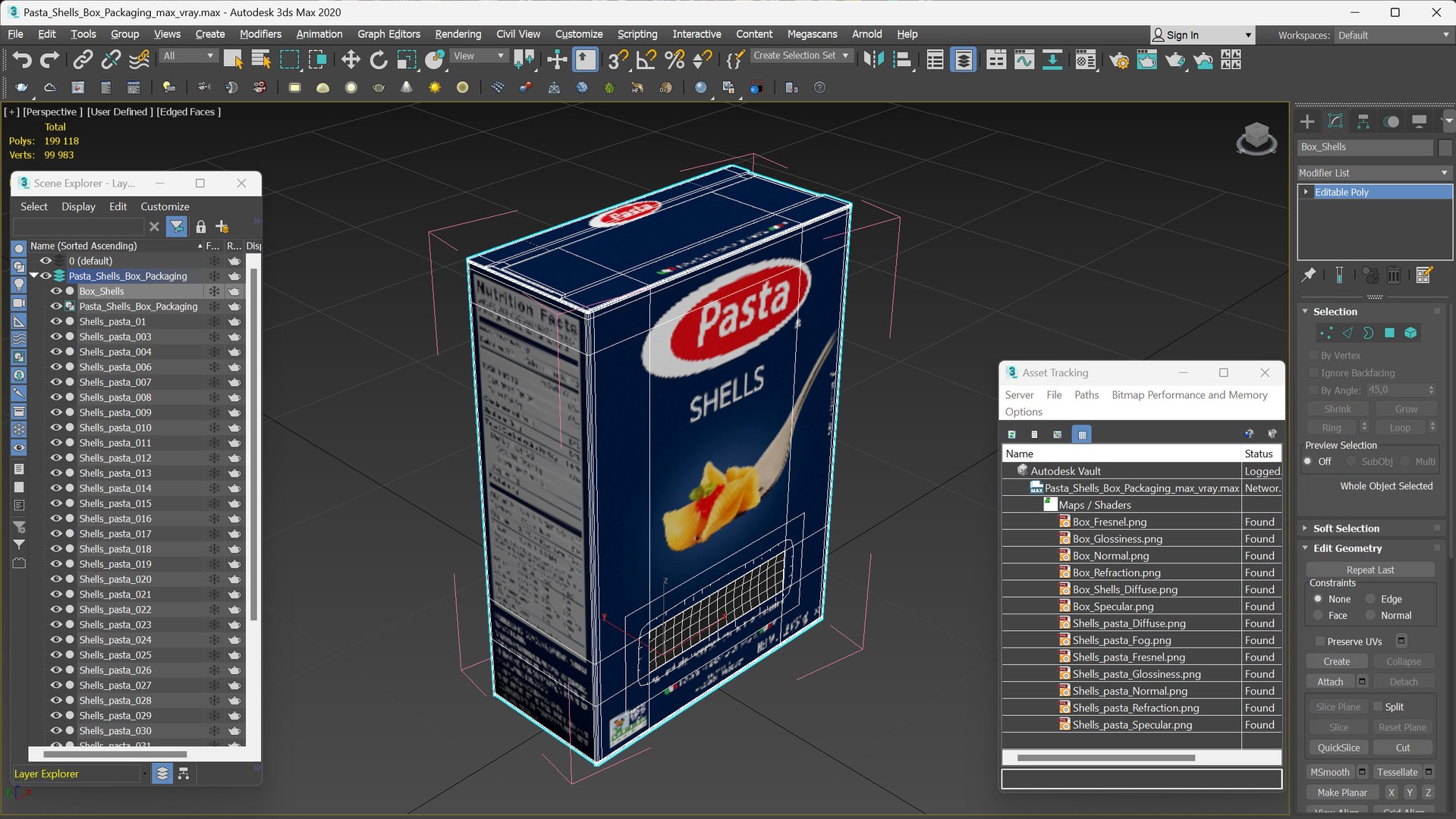This screenshot has width=1456, height=819.
Task: Click the Undo arrow in main toolbar
Action: 21,59
